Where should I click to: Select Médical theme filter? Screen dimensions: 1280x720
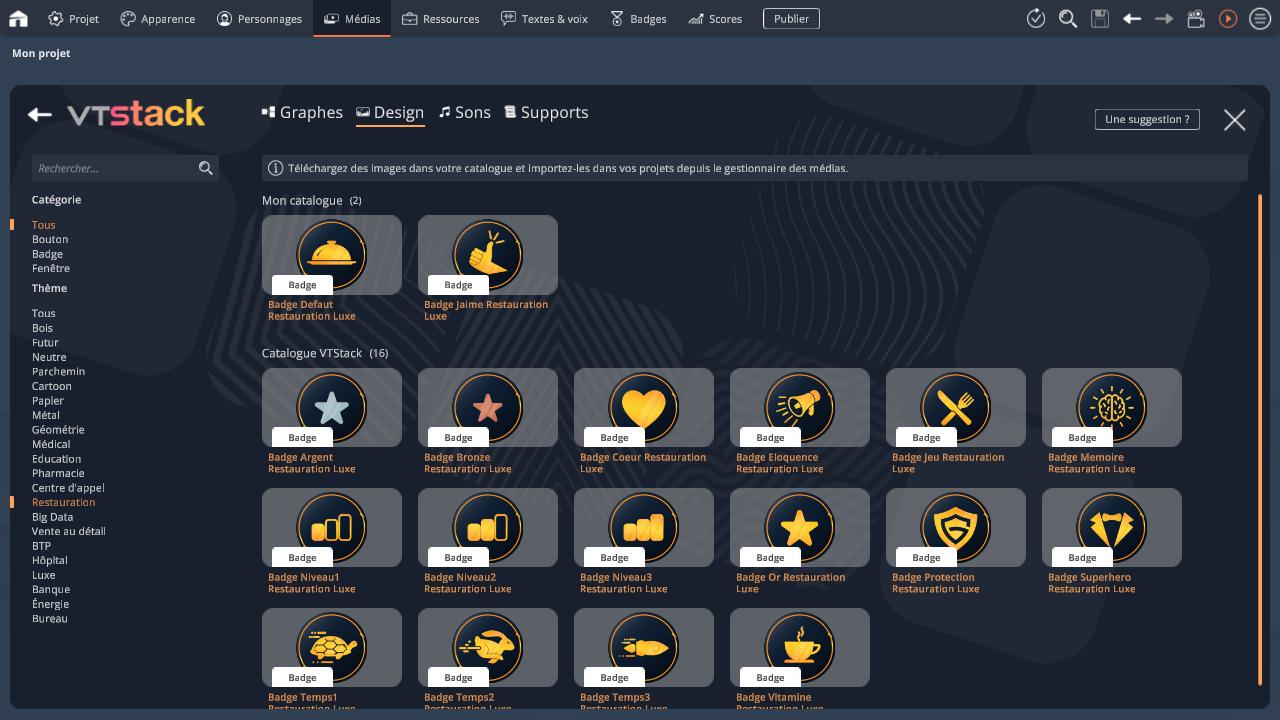[51, 444]
